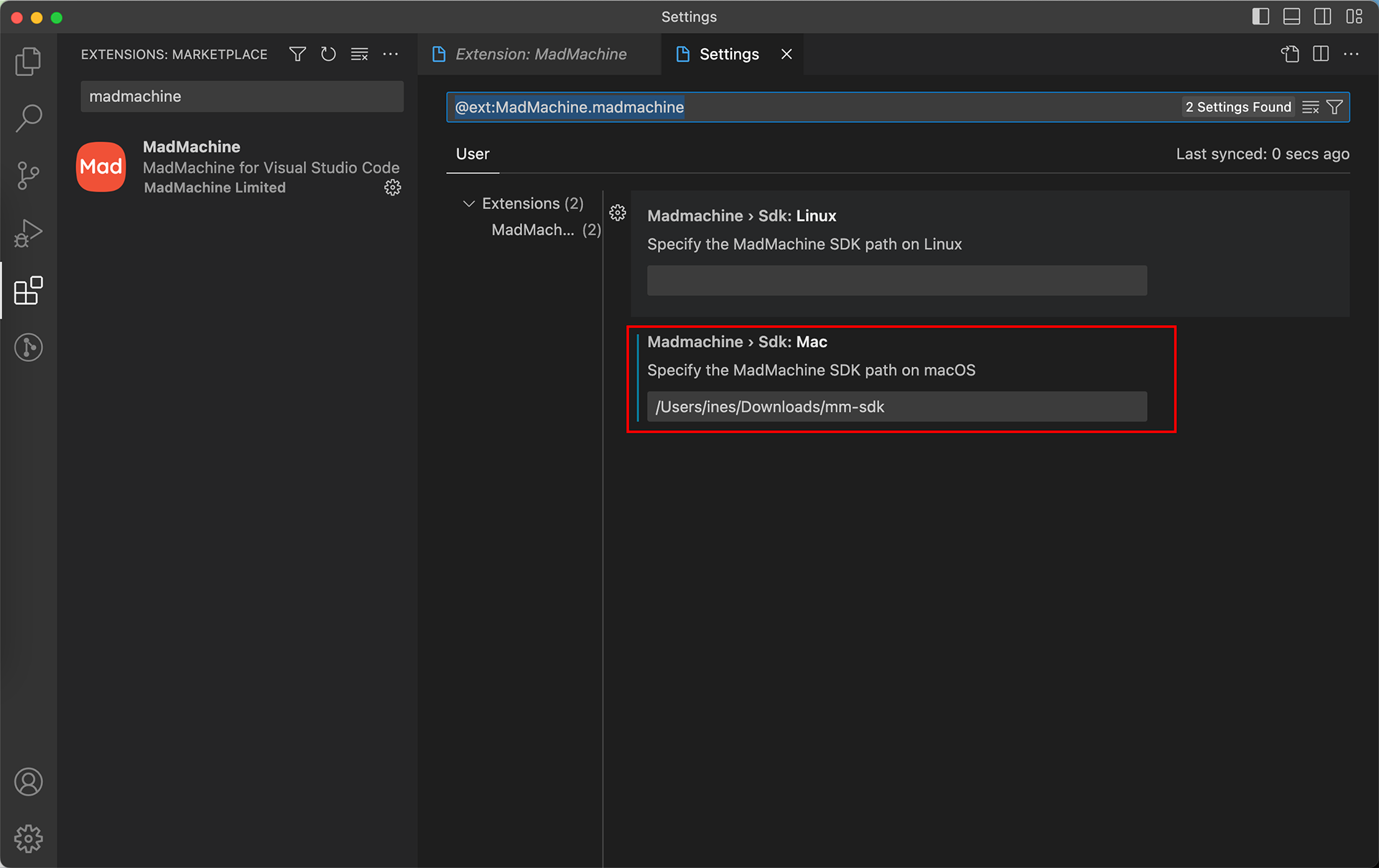The height and width of the screenshot is (868, 1379).
Task: Open the Accounts menu icon
Action: point(28,782)
